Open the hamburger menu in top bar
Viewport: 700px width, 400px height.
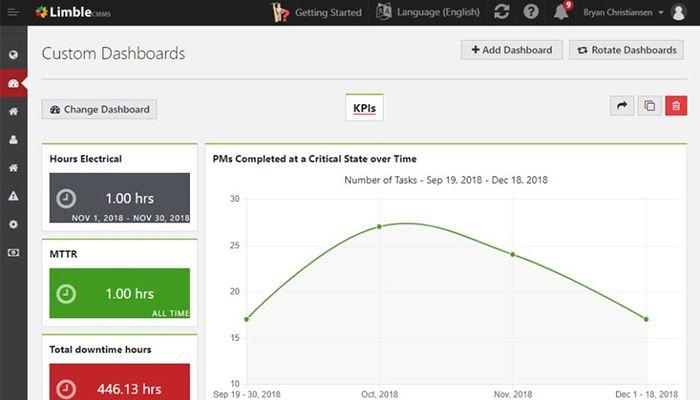click(13, 12)
